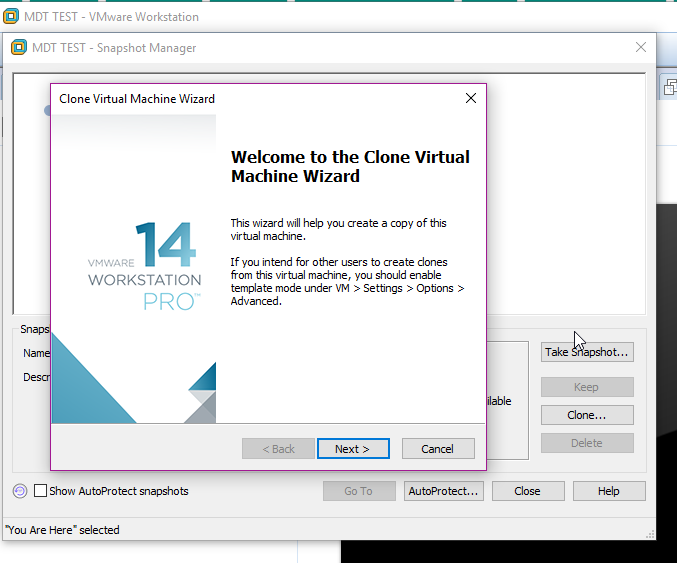This screenshot has width=677, height=563.
Task: Click the VMware Workstation toolbar icon on the right edge
Action: [x=669, y=87]
